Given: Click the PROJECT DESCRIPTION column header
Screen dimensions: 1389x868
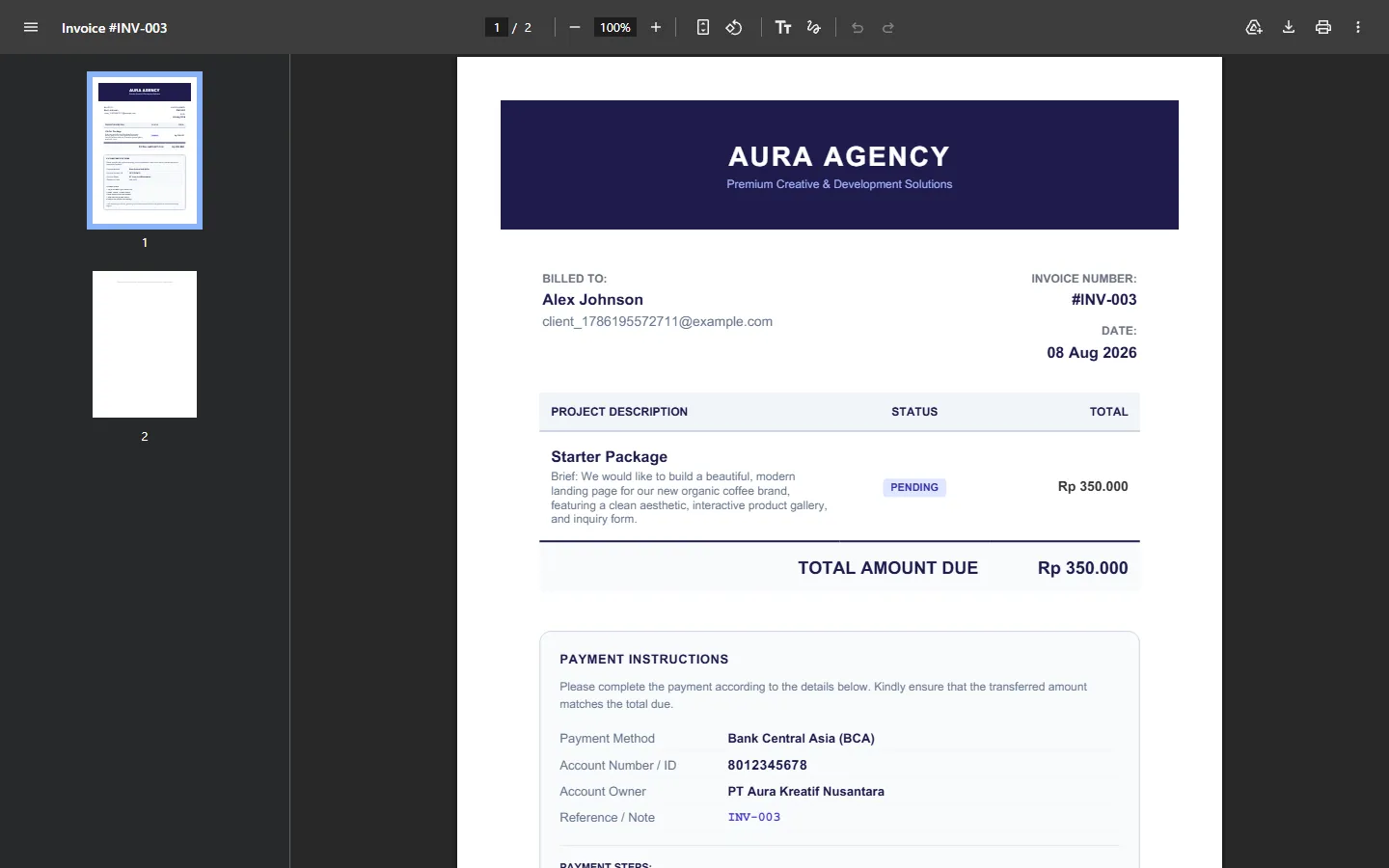Looking at the screenshot, I should (x=619, y=412).
